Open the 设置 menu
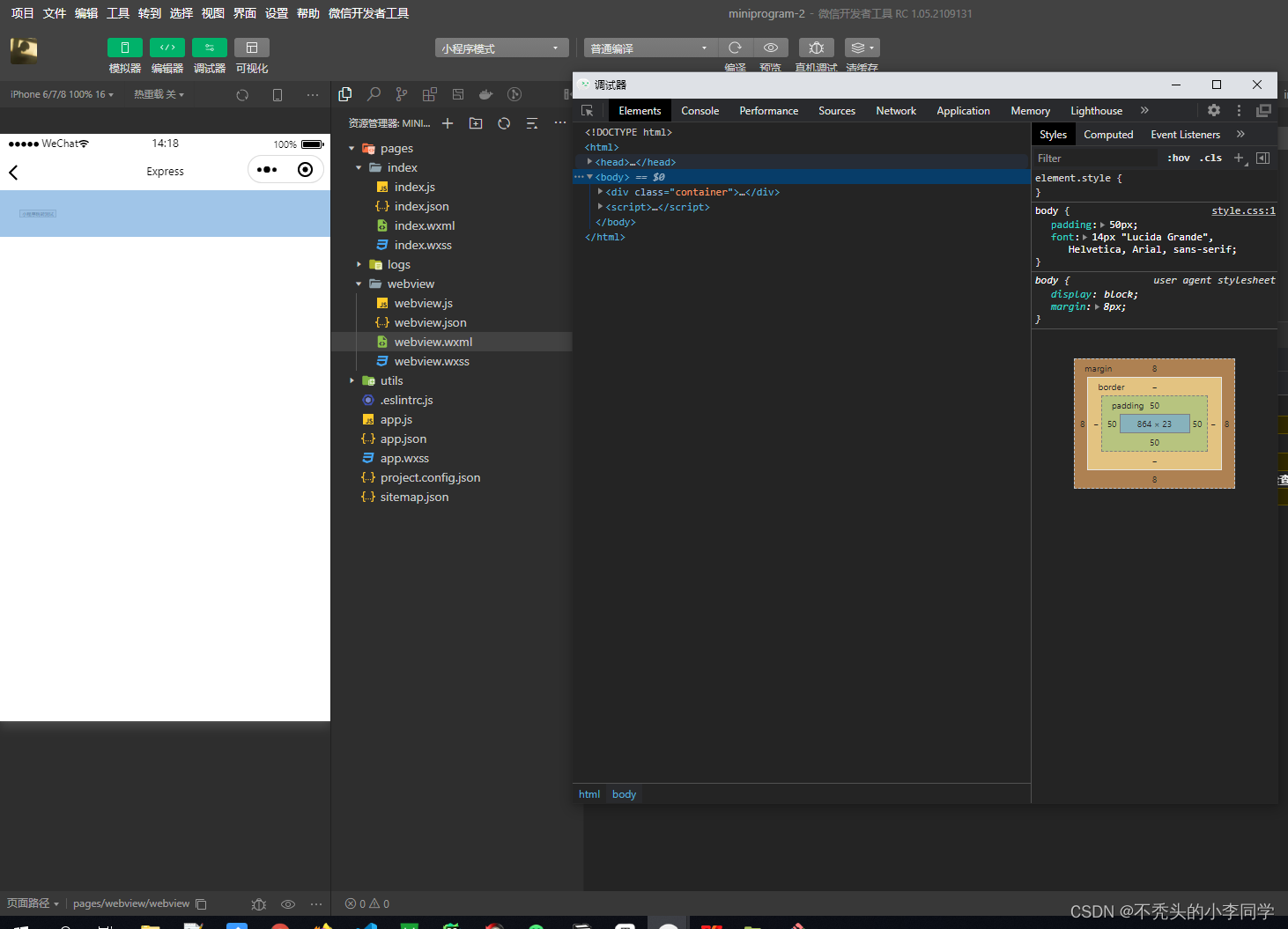 [x=277, y=13]
